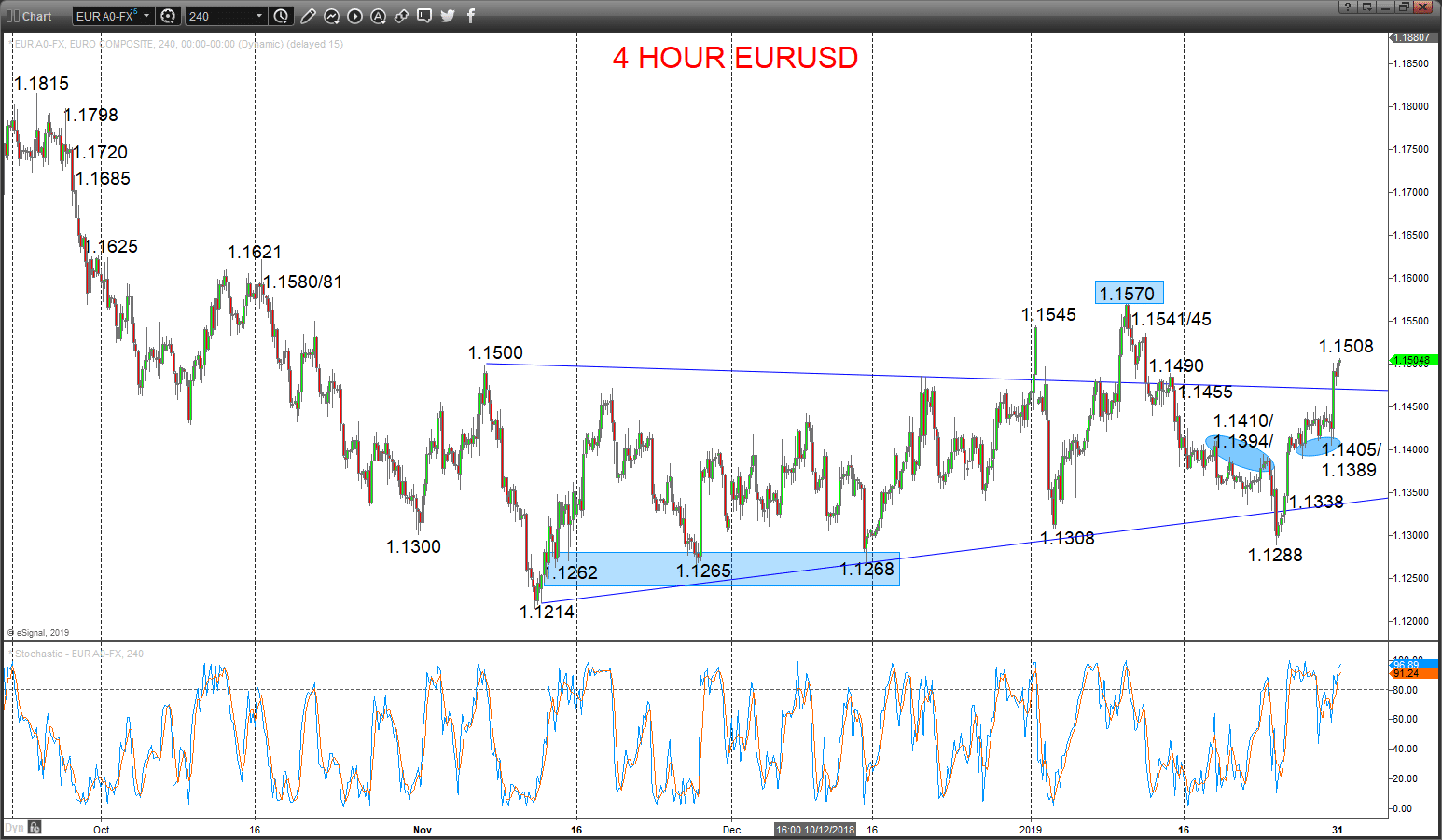Click the 80.00 stochastic axis label
The height and width of the screenshot is (840, 1442).
coord(1405,690)
